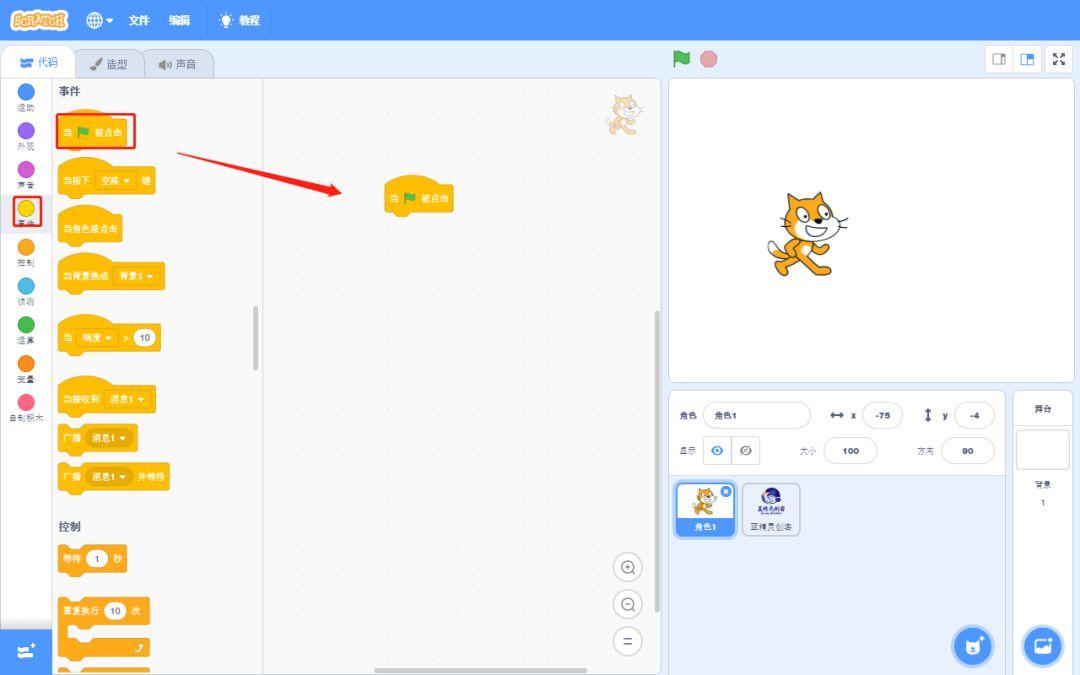Click the workspace vertical scrollbar
This screenshot has width=1080, height=675.
[657, 461]
